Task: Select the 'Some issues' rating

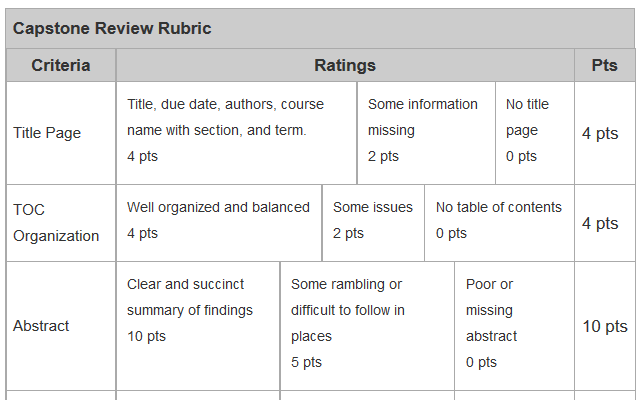Action: (x=373, y=220)
